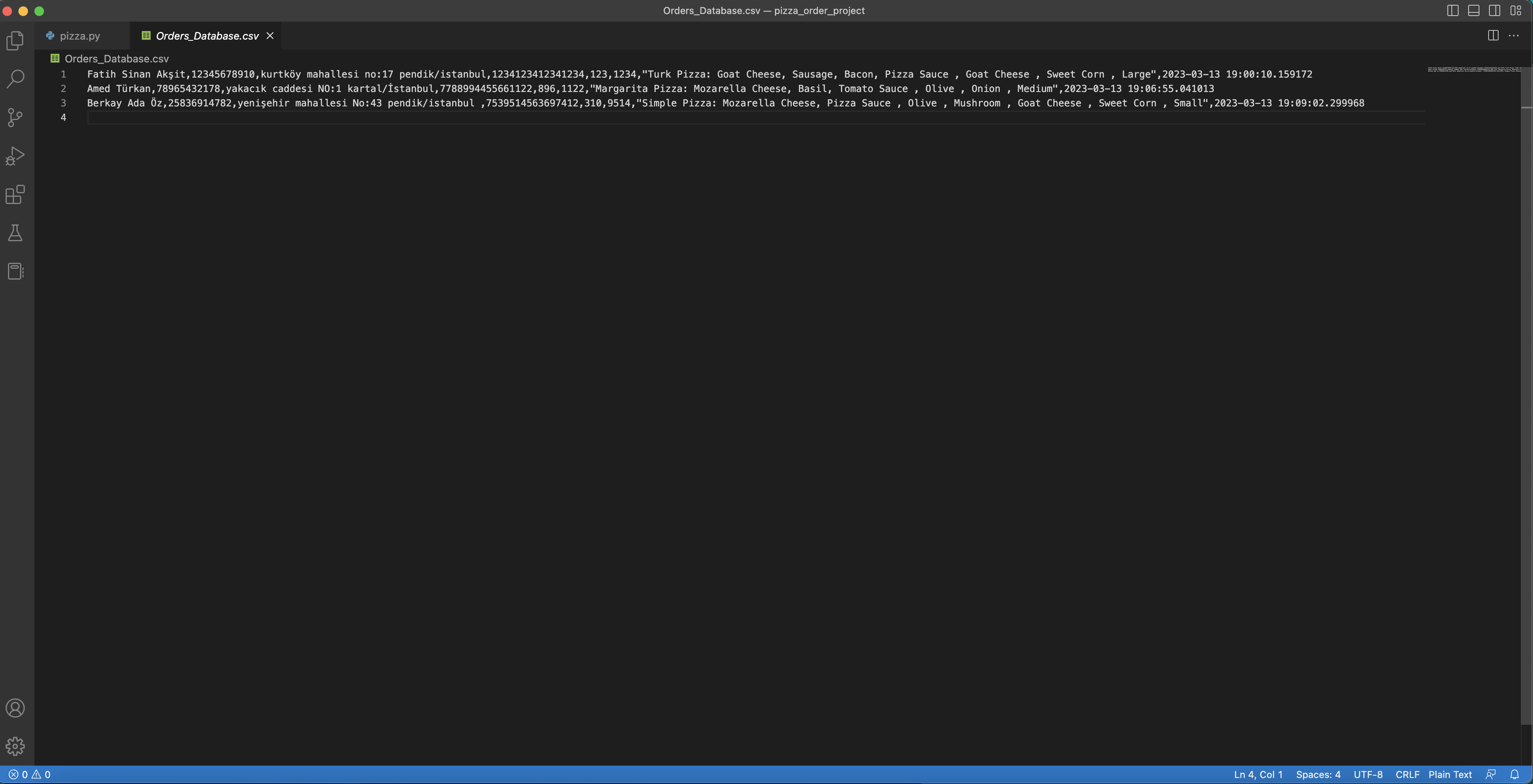The height and width of the screenshot is (784, 1533).
Task: Change the Plain Text language mode
Action: tap(1450, 774)
